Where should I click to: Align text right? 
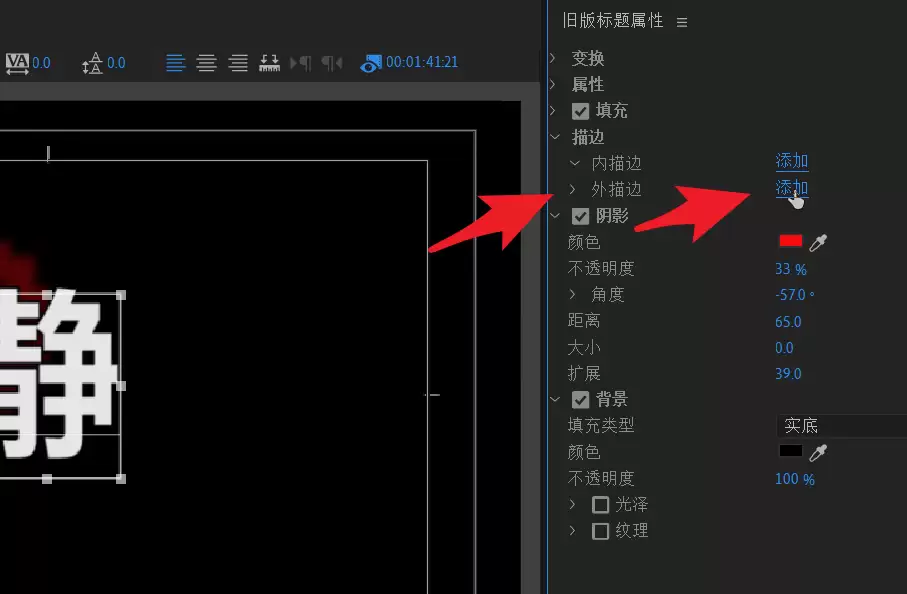point(238,62)
